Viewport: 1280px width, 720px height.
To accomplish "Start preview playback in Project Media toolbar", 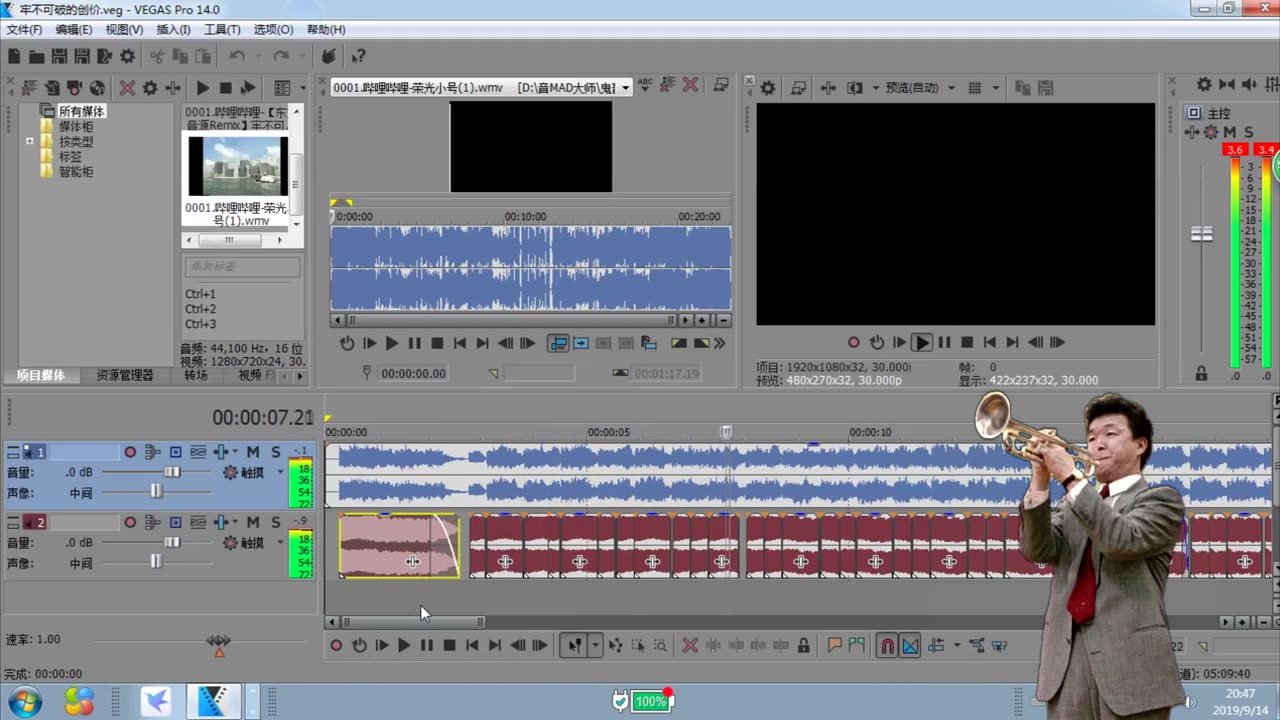I will (x=202, y=88).
